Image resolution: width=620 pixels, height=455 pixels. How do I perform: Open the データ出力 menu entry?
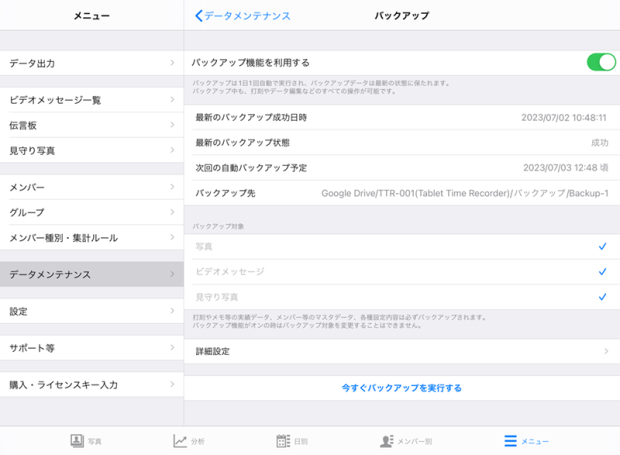[92, 63]
